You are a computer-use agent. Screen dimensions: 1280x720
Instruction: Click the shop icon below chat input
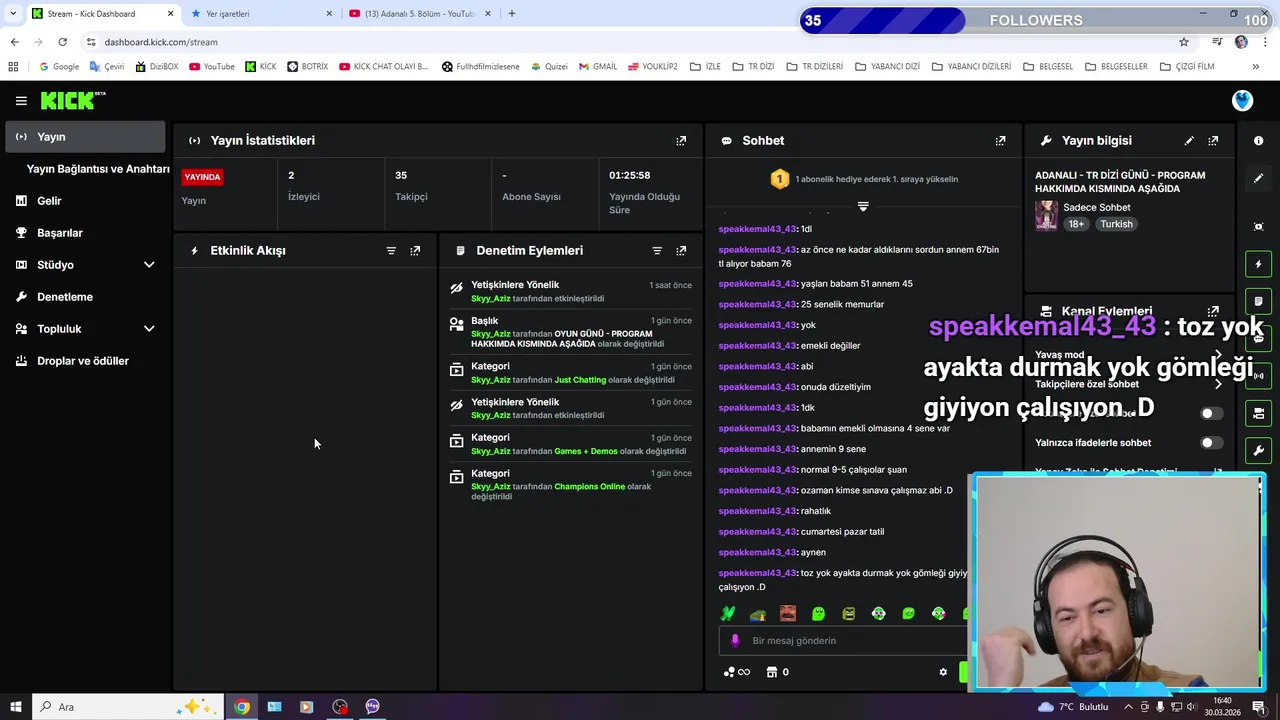pyautogui.click(x=772, y=672)
